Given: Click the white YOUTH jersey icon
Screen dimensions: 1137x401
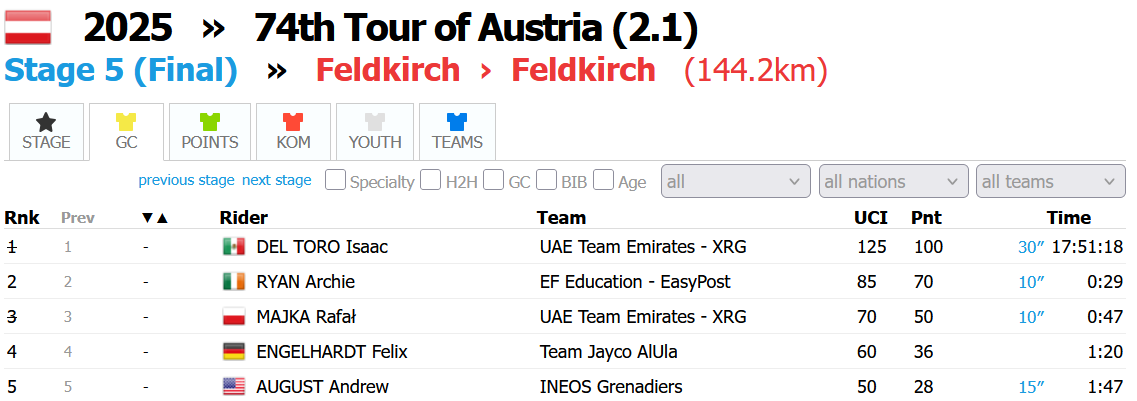Looking at the screenshot, I should click(375, 123).
